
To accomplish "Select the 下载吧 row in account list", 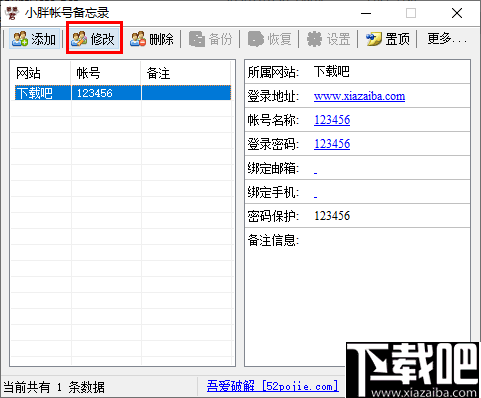I will [x=123, y=93].
